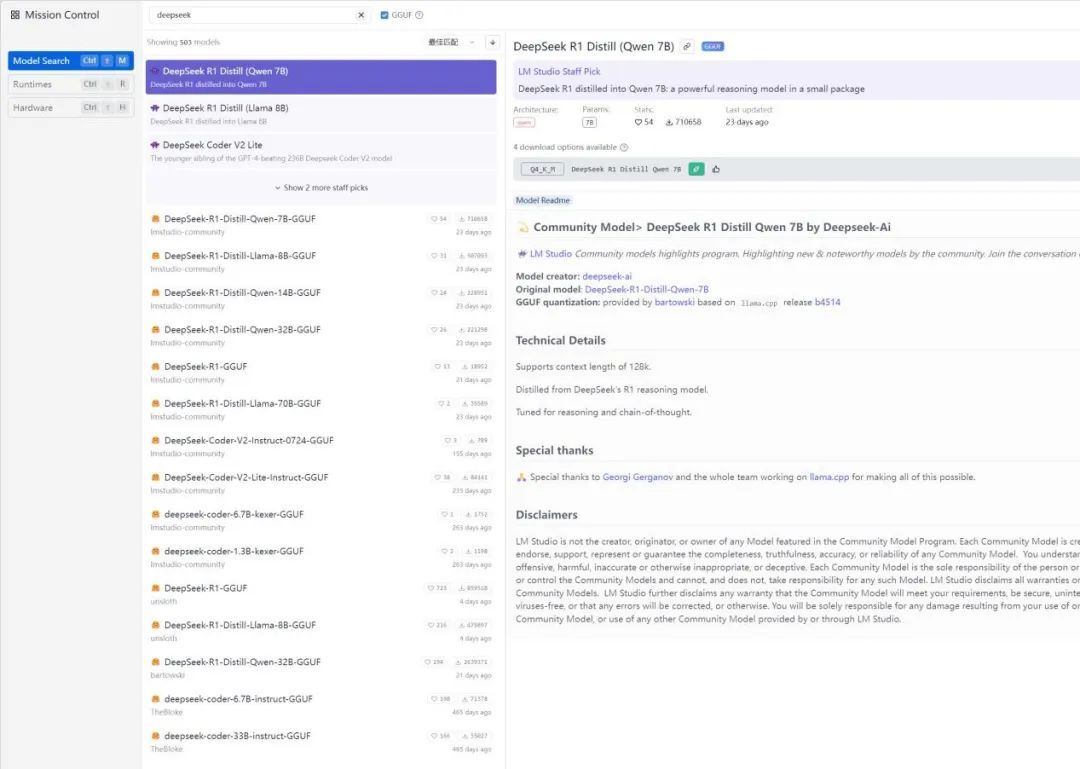
Task: Switch to Model Search tab
Action: click(x=70, y=61)
